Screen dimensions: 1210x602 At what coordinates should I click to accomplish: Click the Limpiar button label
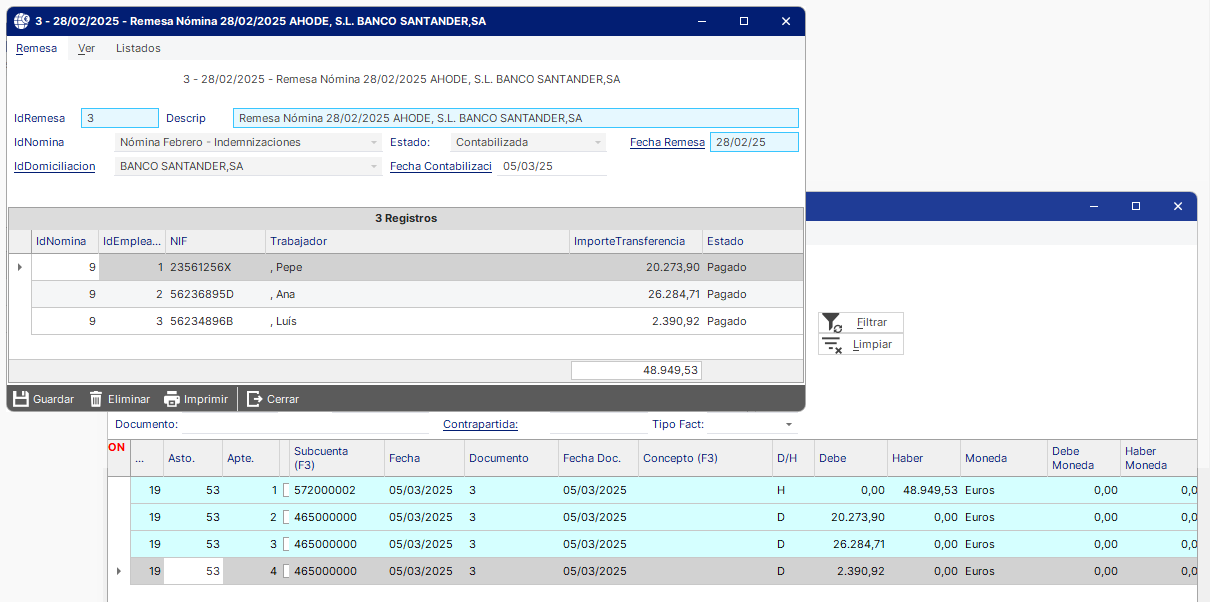(x=870, y=345)
